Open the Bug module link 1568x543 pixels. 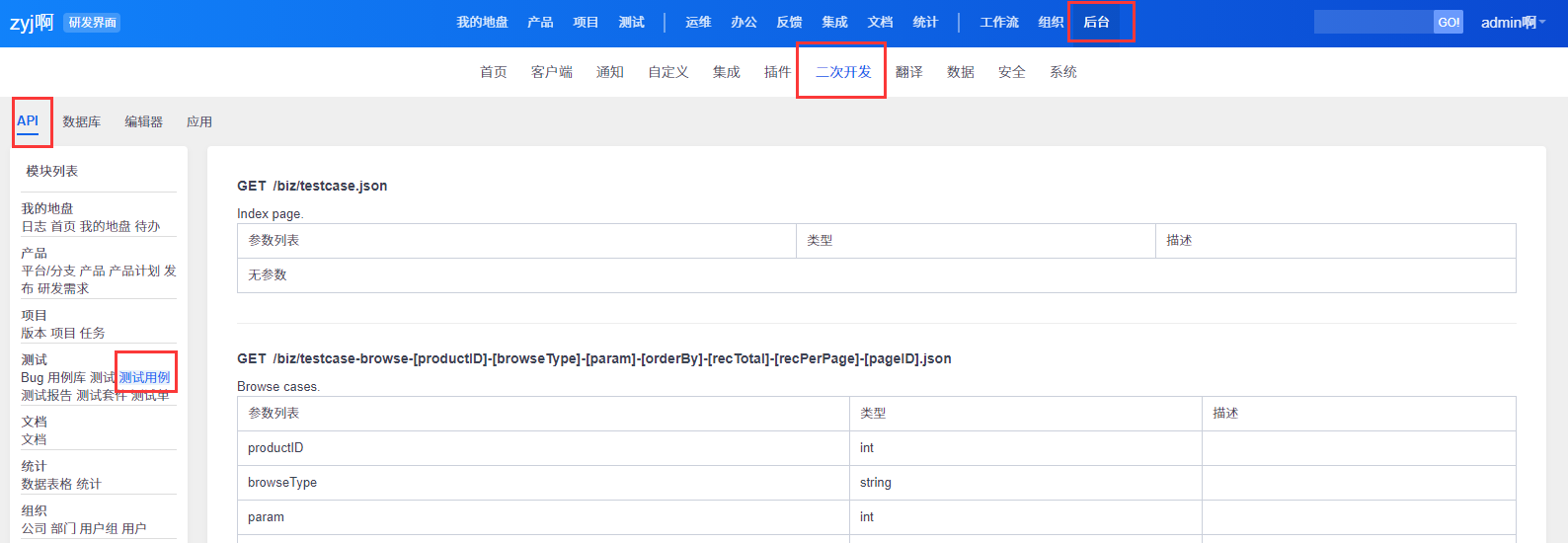[32, 377]
